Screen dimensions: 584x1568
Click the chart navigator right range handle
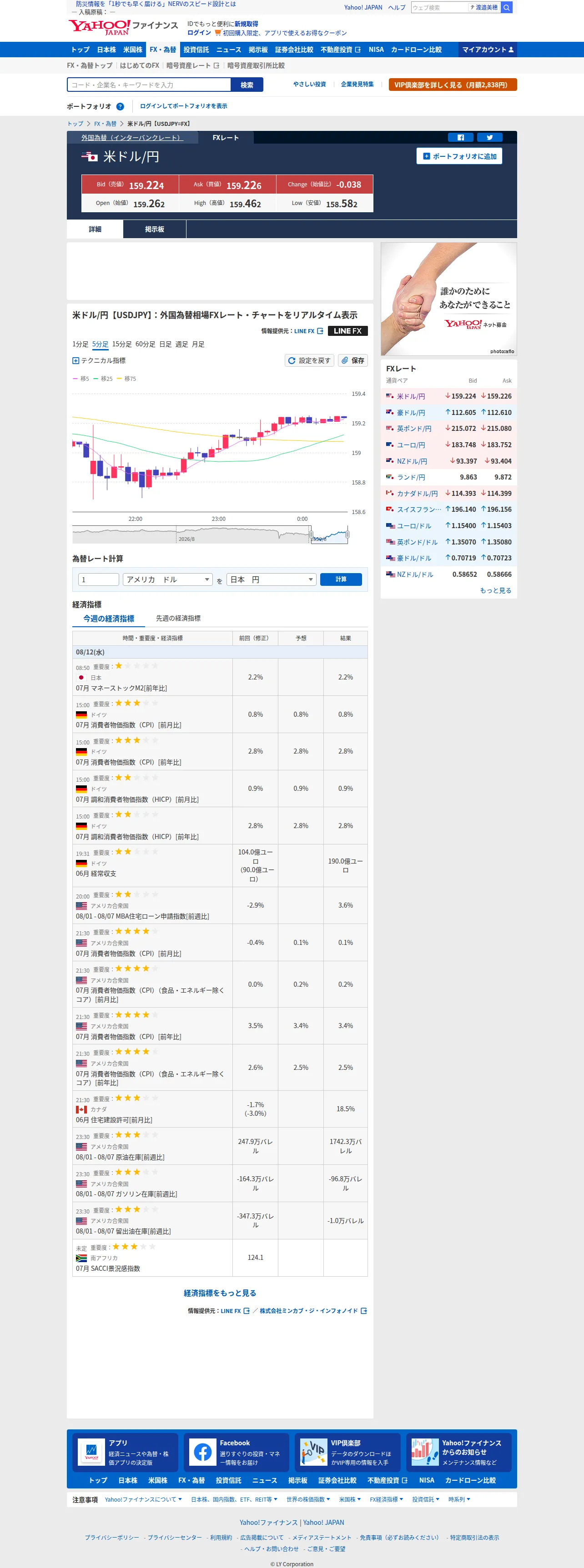click(347, 534)
